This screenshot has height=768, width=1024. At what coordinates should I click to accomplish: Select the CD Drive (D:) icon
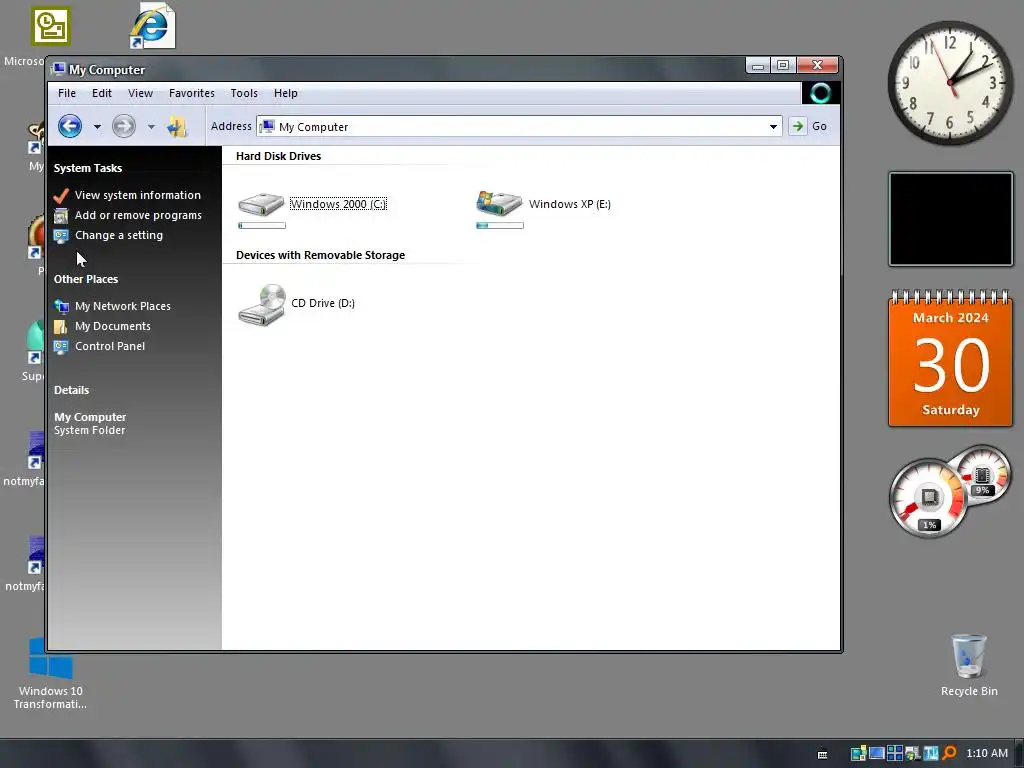click(x=261, y=304)
